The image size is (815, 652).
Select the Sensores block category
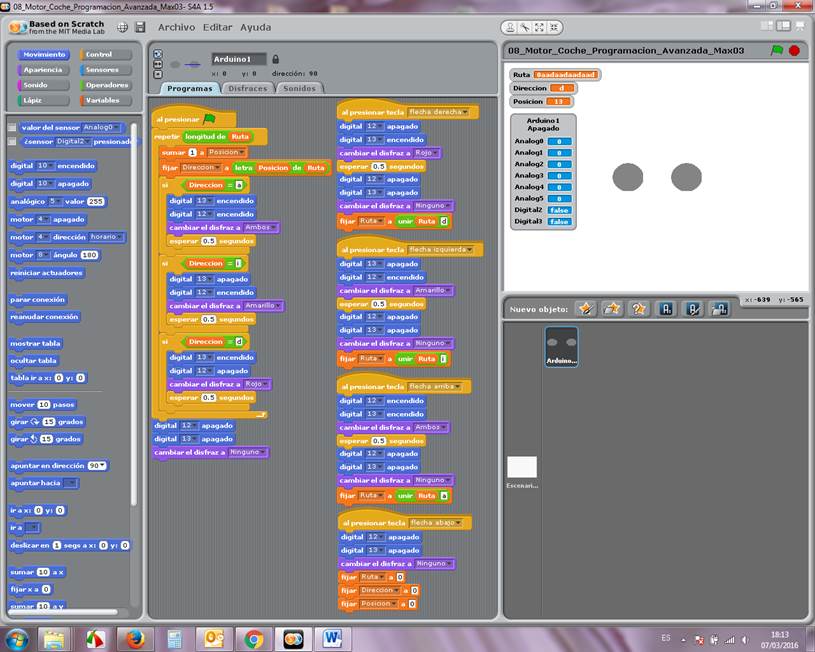[106, 70]
